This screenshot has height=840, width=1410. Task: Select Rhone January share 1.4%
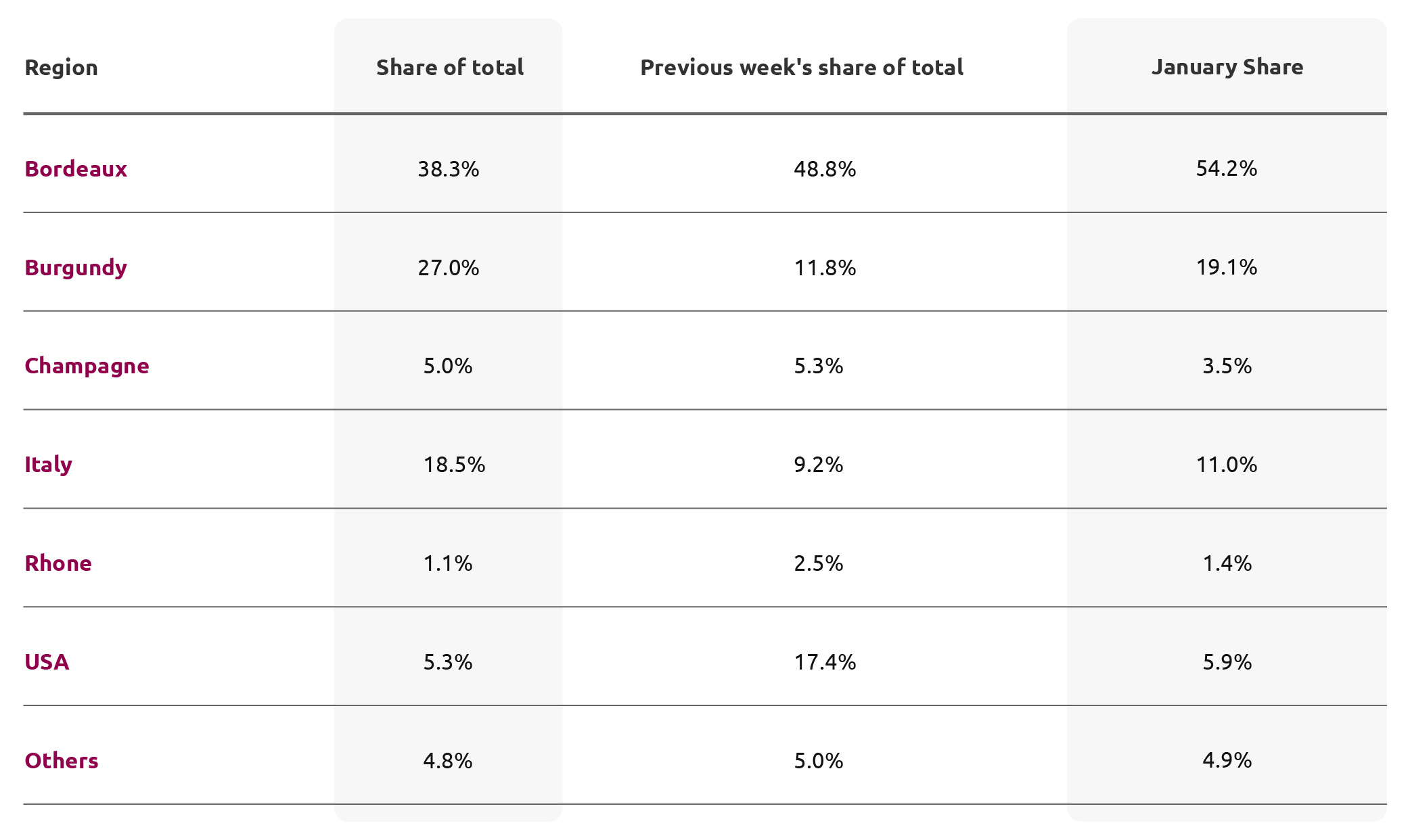point(1227,563)
